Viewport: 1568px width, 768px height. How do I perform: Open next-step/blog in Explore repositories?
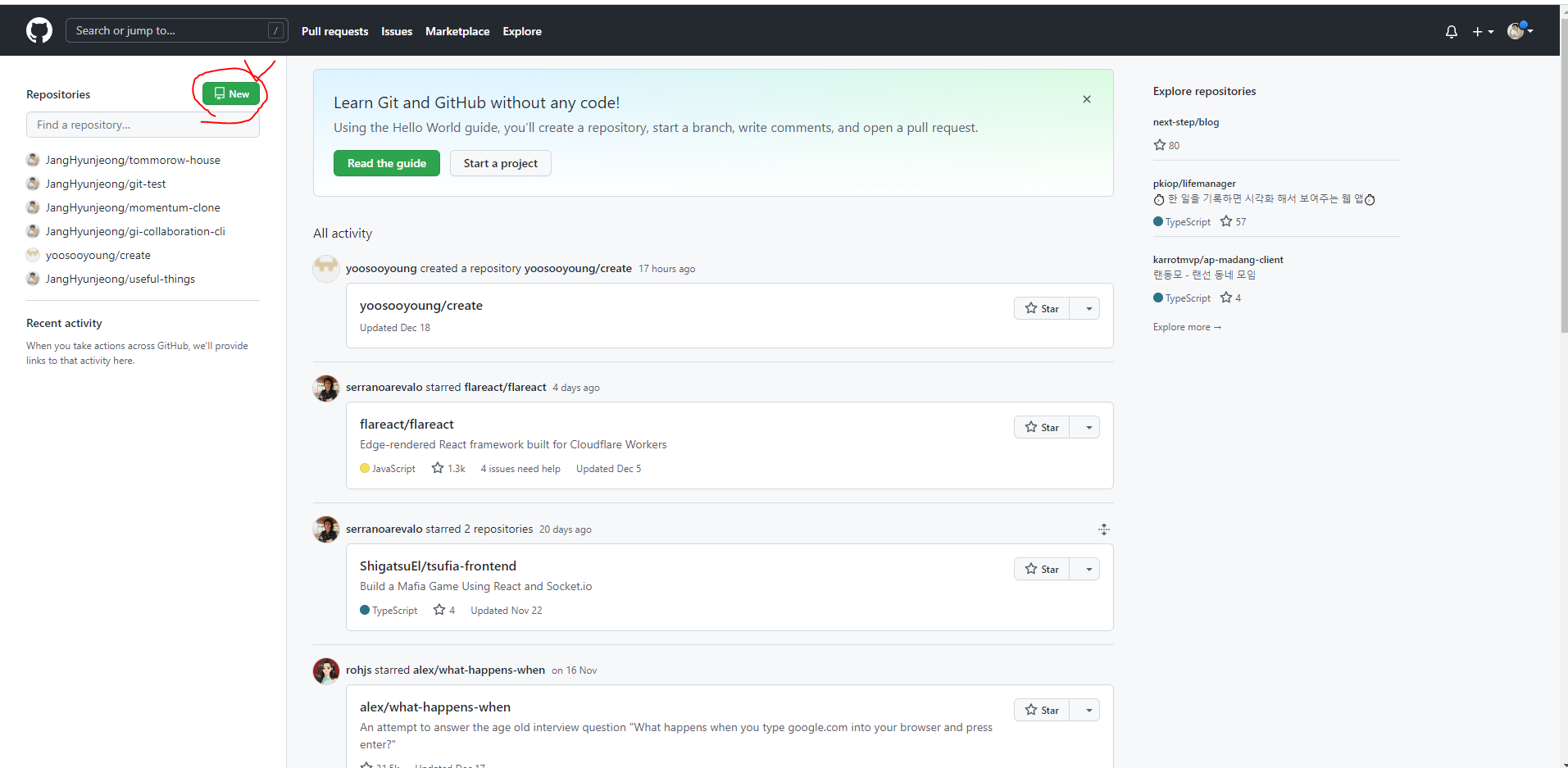pos(1186,122)
